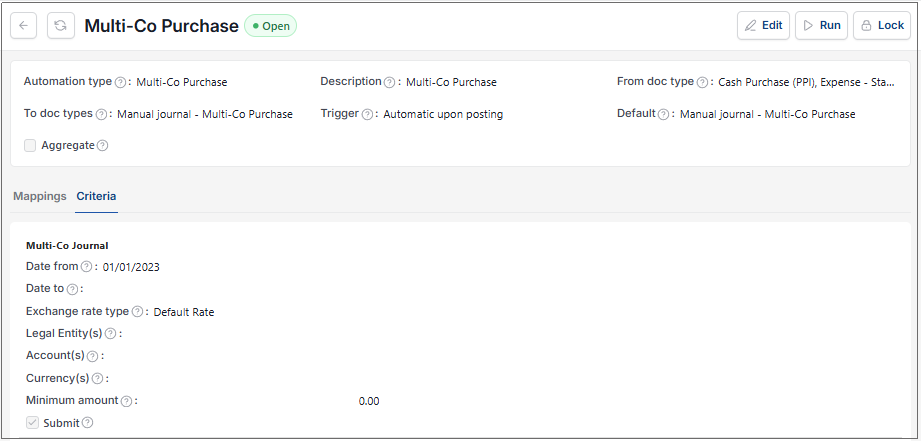Toggle the Aggregate checkbox

[30, 146]
